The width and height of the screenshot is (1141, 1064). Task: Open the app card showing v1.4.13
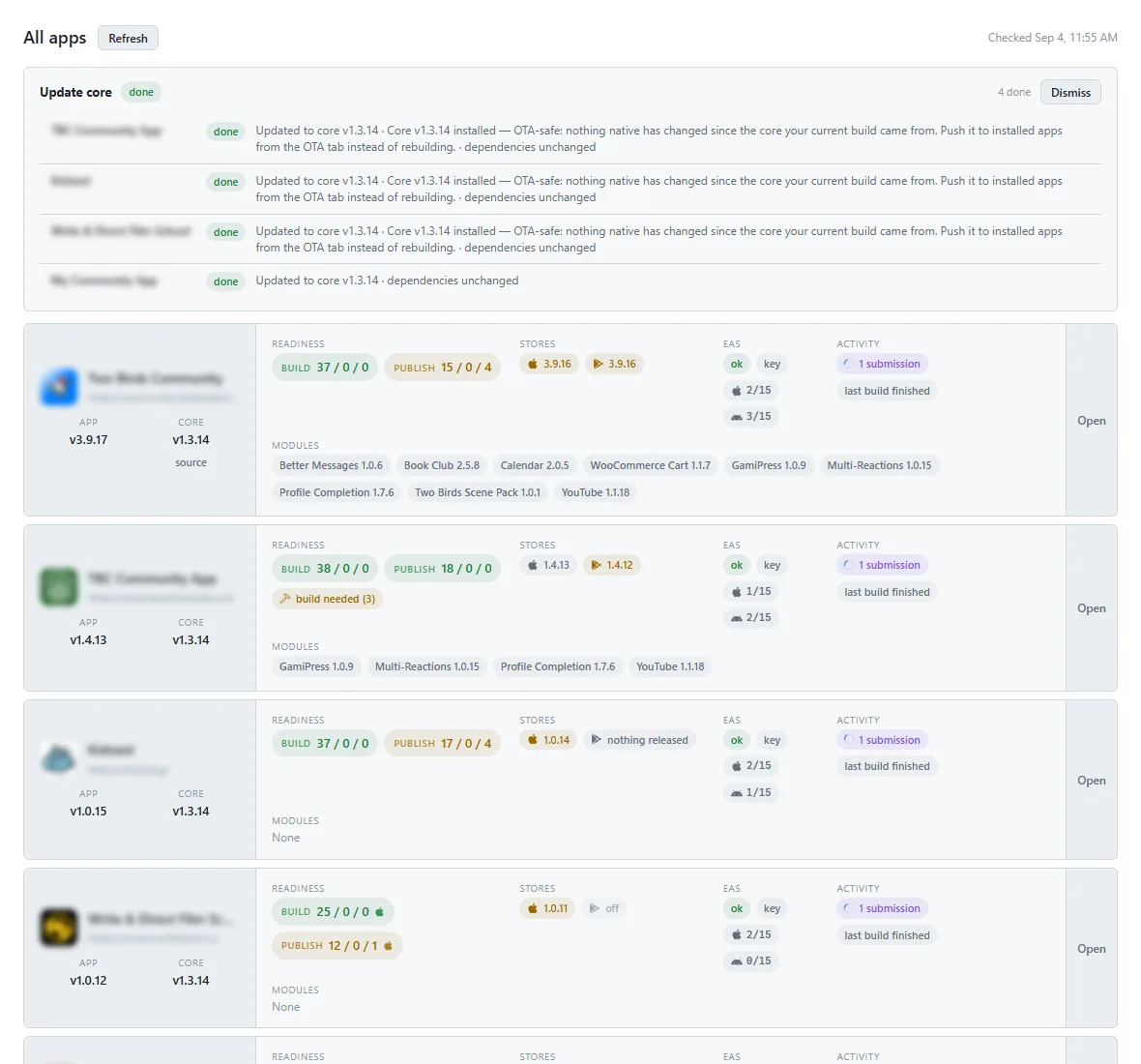coord(1092,608)
